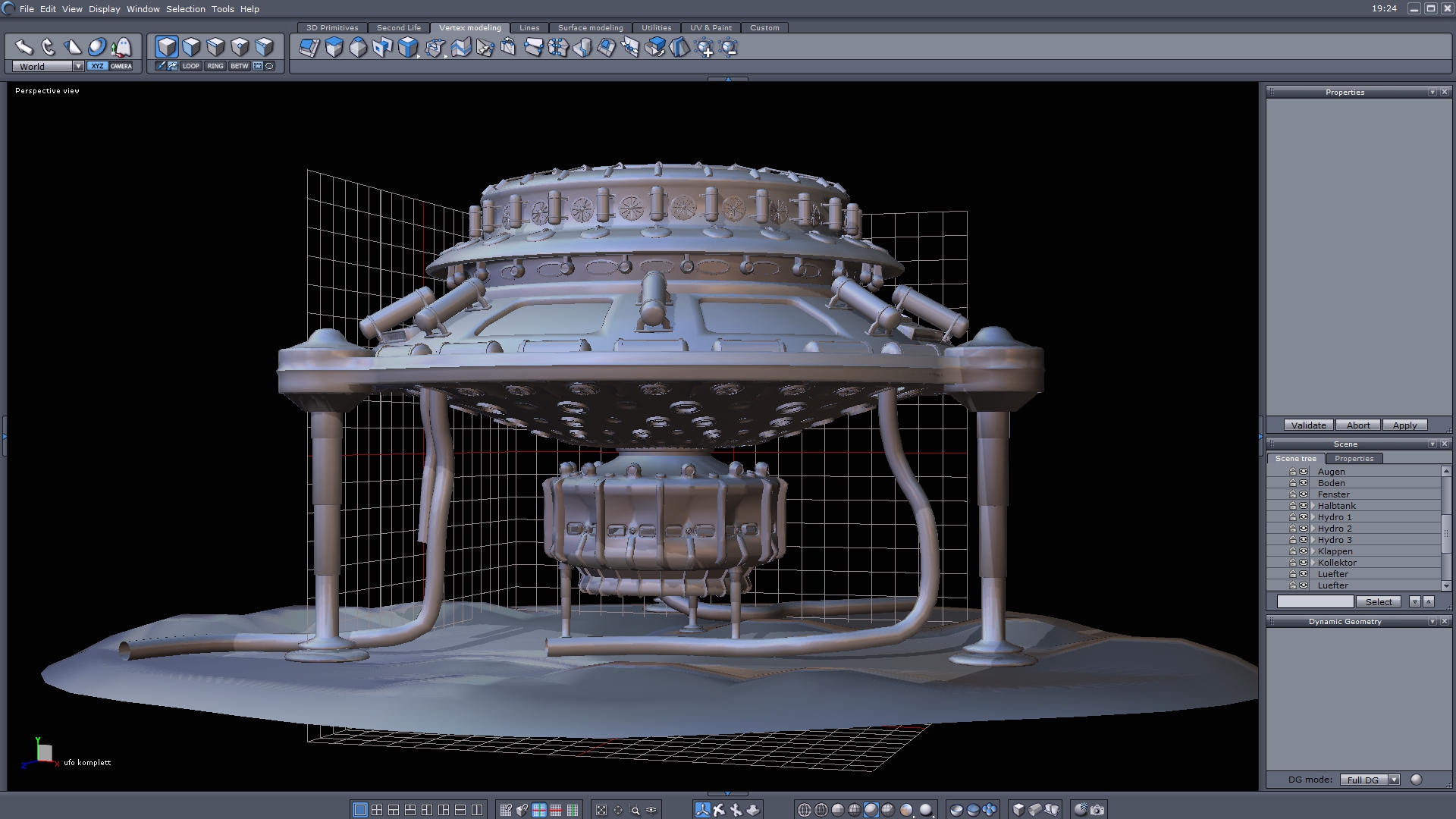Image resolution: width=1456 pixels, height=819 pixels.
Task: Expand the Halbtank tree node
Action: (x=1313, y=506)
